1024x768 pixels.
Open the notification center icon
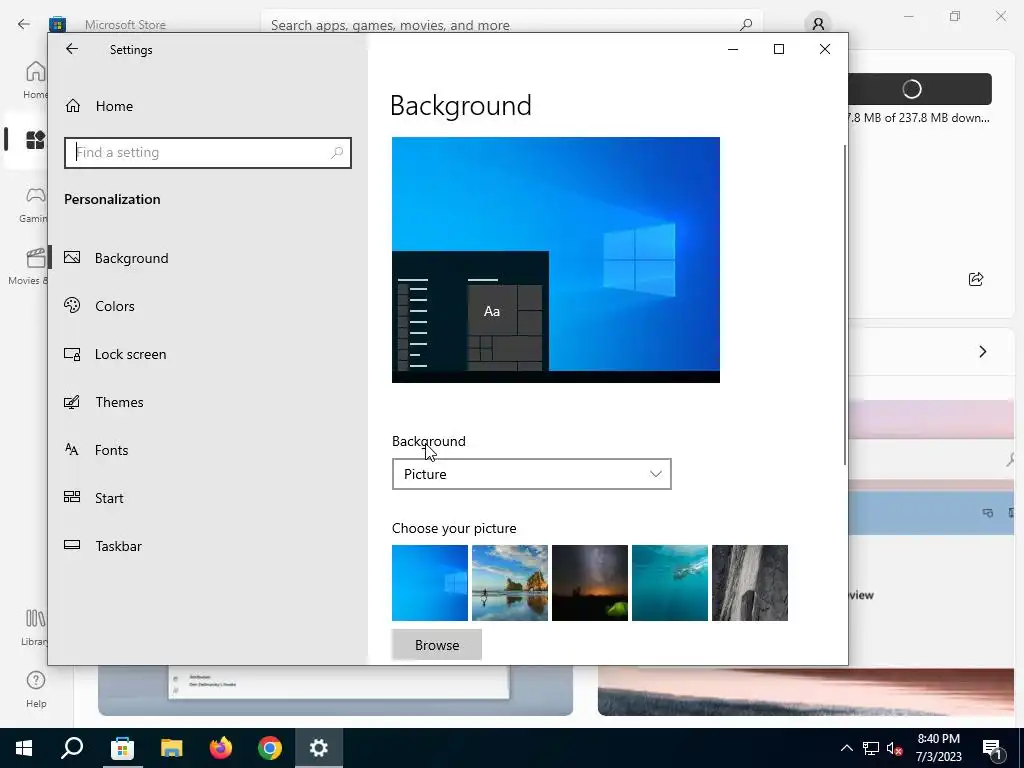pyautogui.click(x=993, y=748)
